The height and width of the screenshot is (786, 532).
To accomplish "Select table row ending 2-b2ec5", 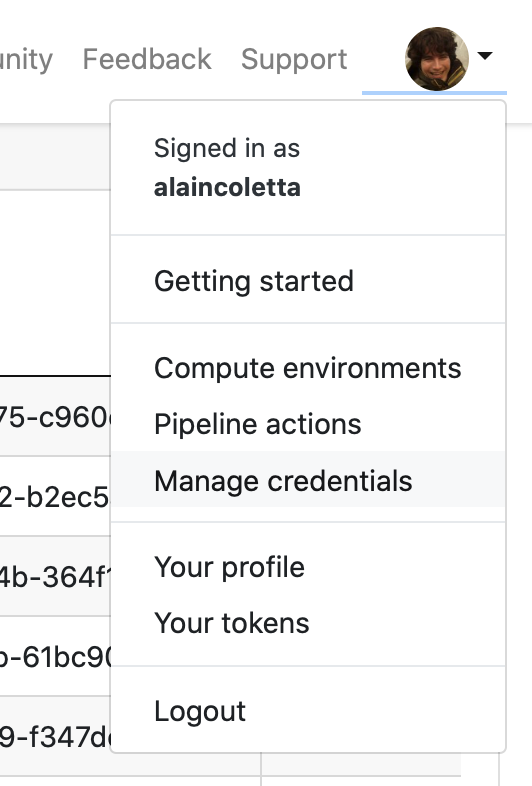I will click(x=55, y=496).
